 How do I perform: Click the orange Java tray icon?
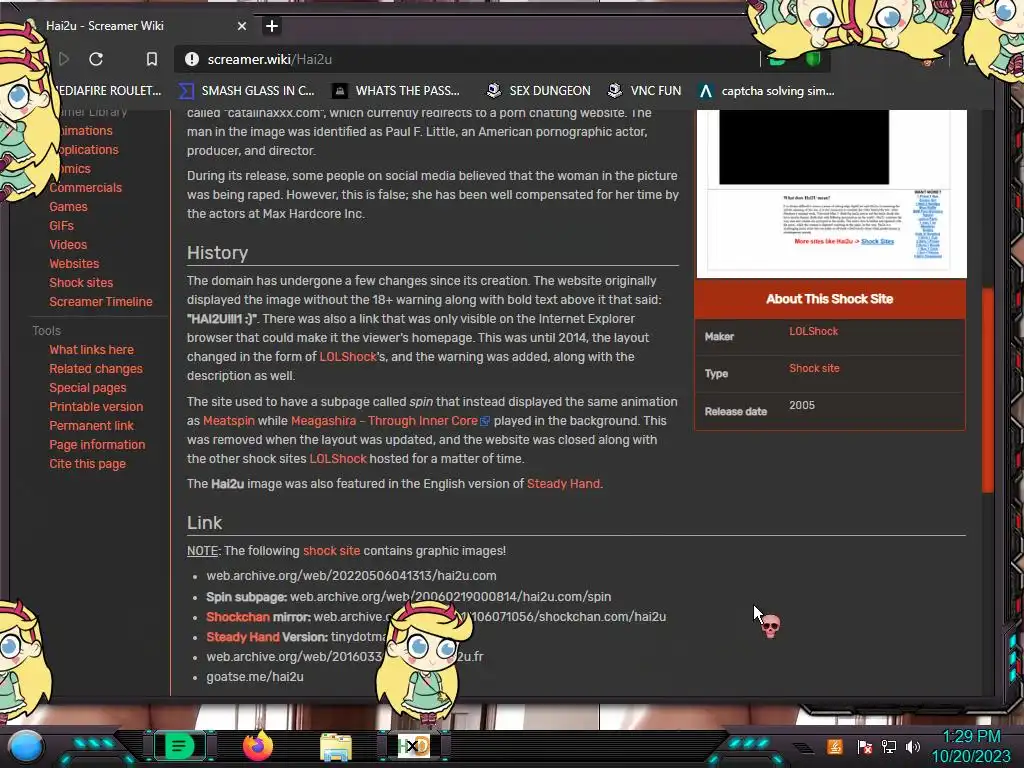835,746
